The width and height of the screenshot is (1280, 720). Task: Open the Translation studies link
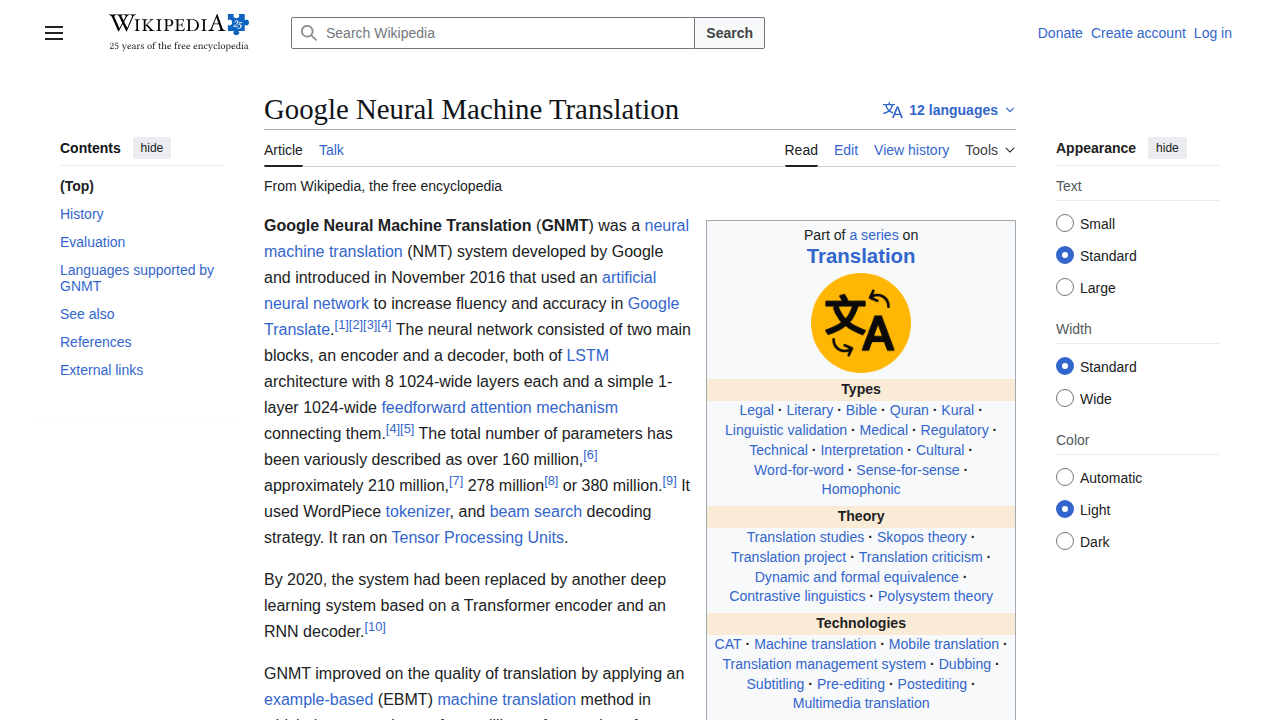805,537
